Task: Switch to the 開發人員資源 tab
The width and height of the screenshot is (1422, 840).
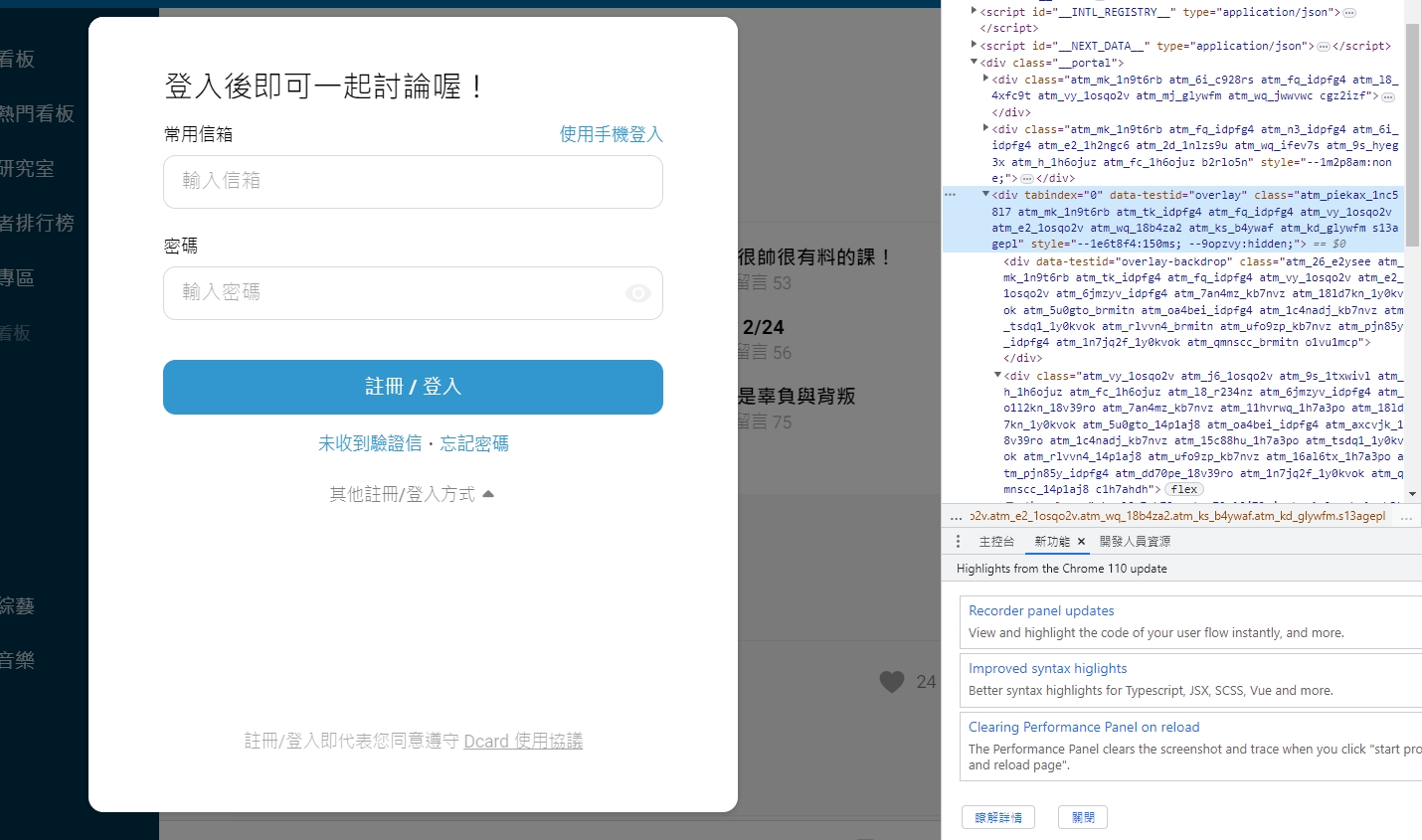Action: [x=1135, y=542]
